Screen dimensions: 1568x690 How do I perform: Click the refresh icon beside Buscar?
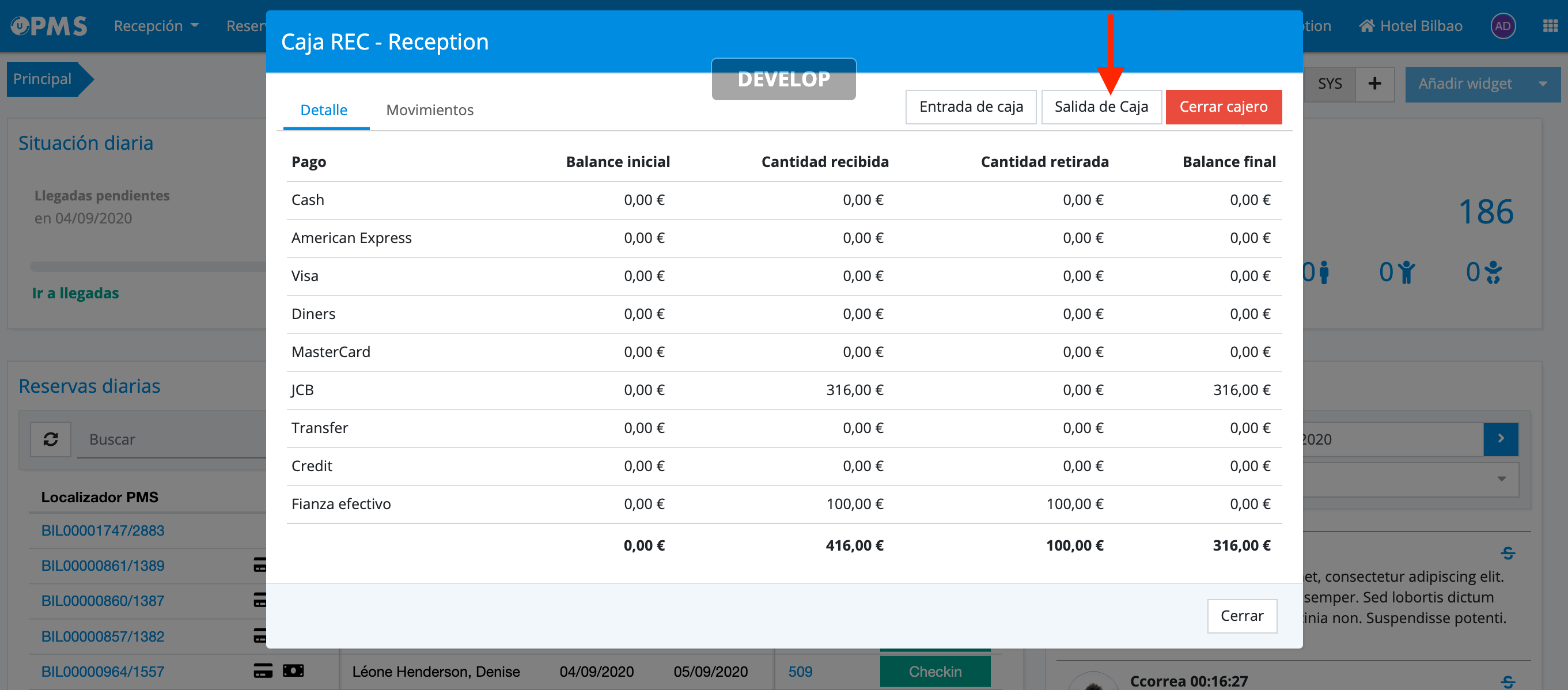click(x=51, y=439)
